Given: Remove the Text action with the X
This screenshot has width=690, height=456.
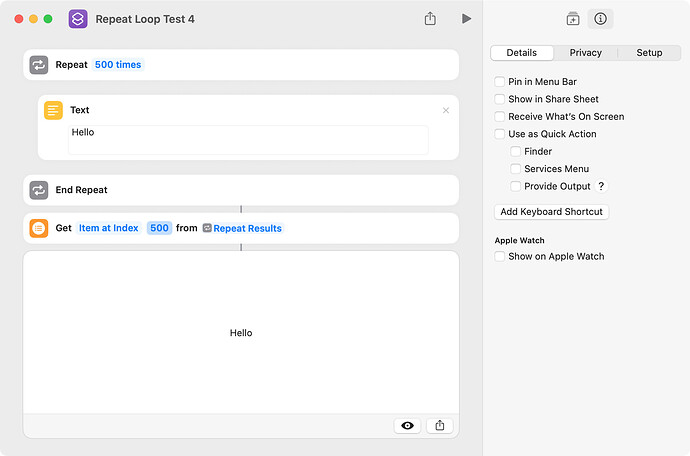Looking at the screenshot, I should (446, 110).
